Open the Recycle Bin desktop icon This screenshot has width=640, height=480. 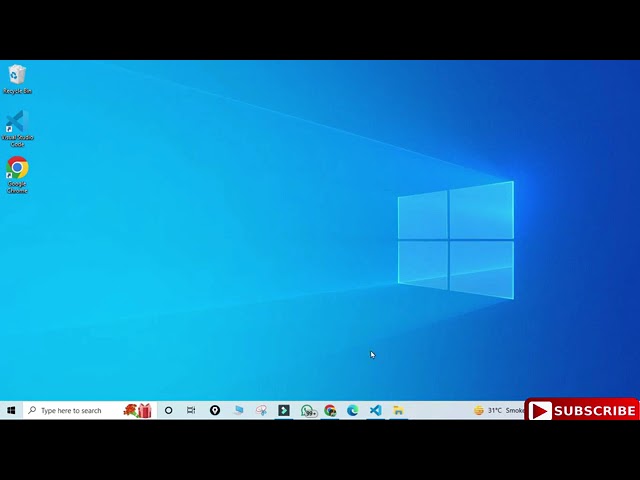click(17, 79)
